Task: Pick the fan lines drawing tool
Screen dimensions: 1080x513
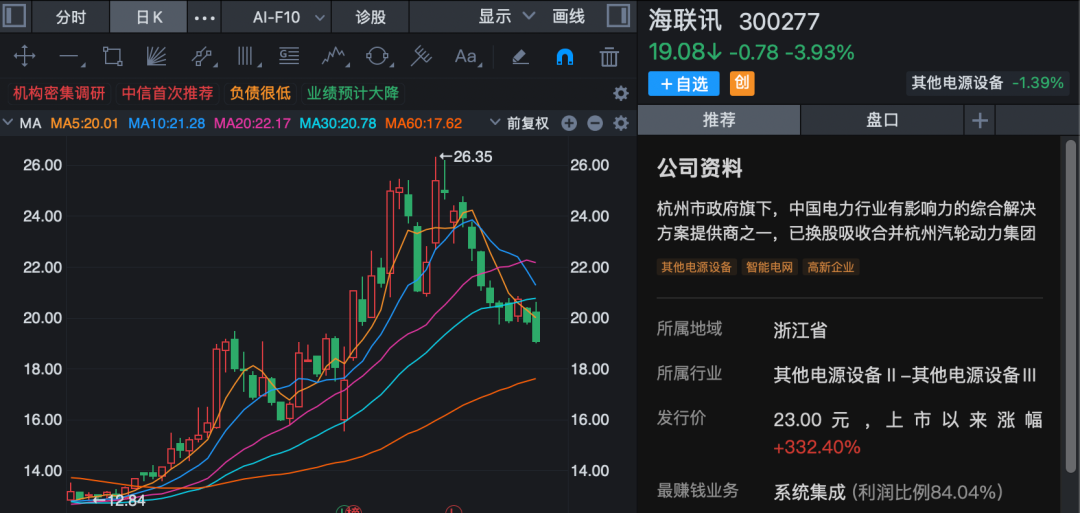Action: (158, 56)
